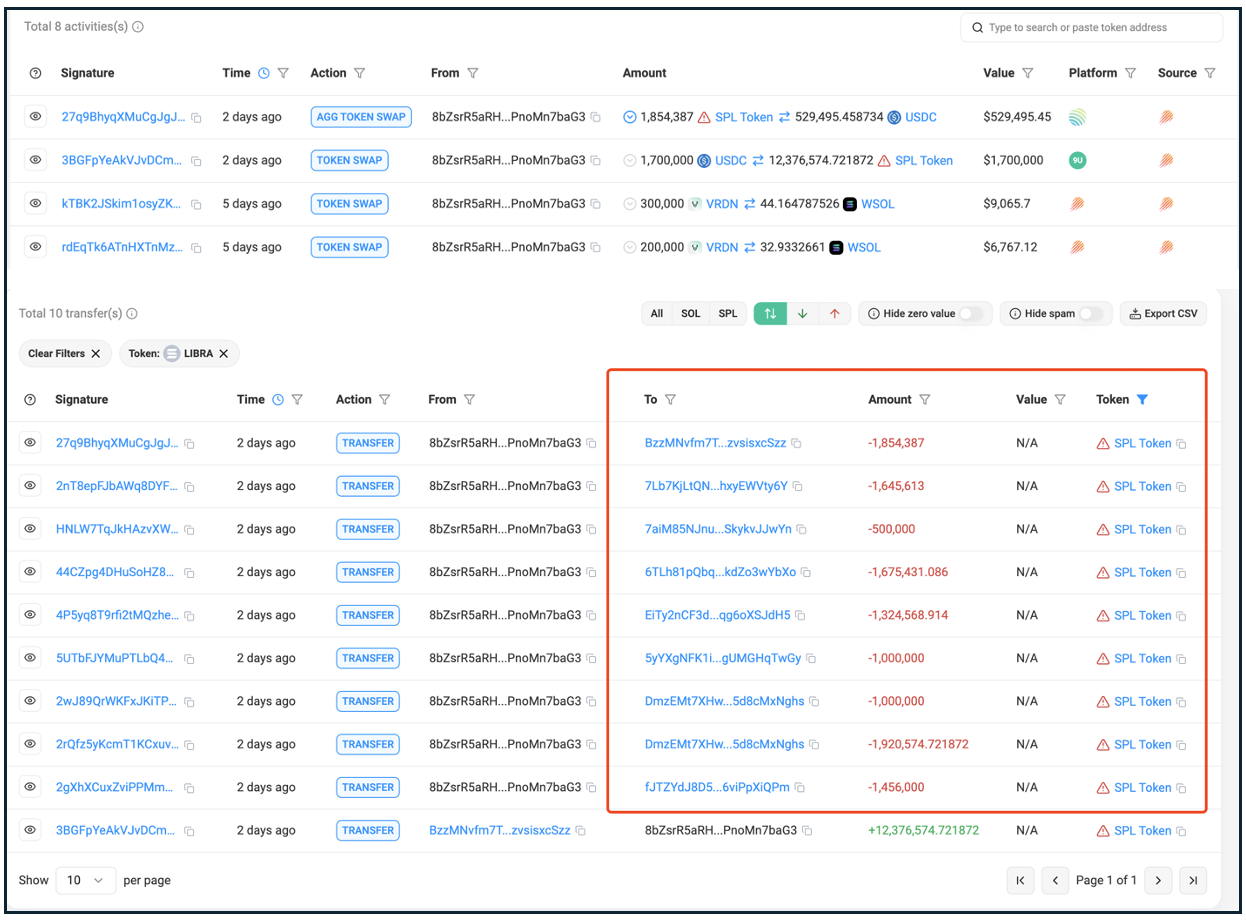Open the rows-per-page dropdown showing 10
Screen dimensions: 1246x922
click(86, 880)
